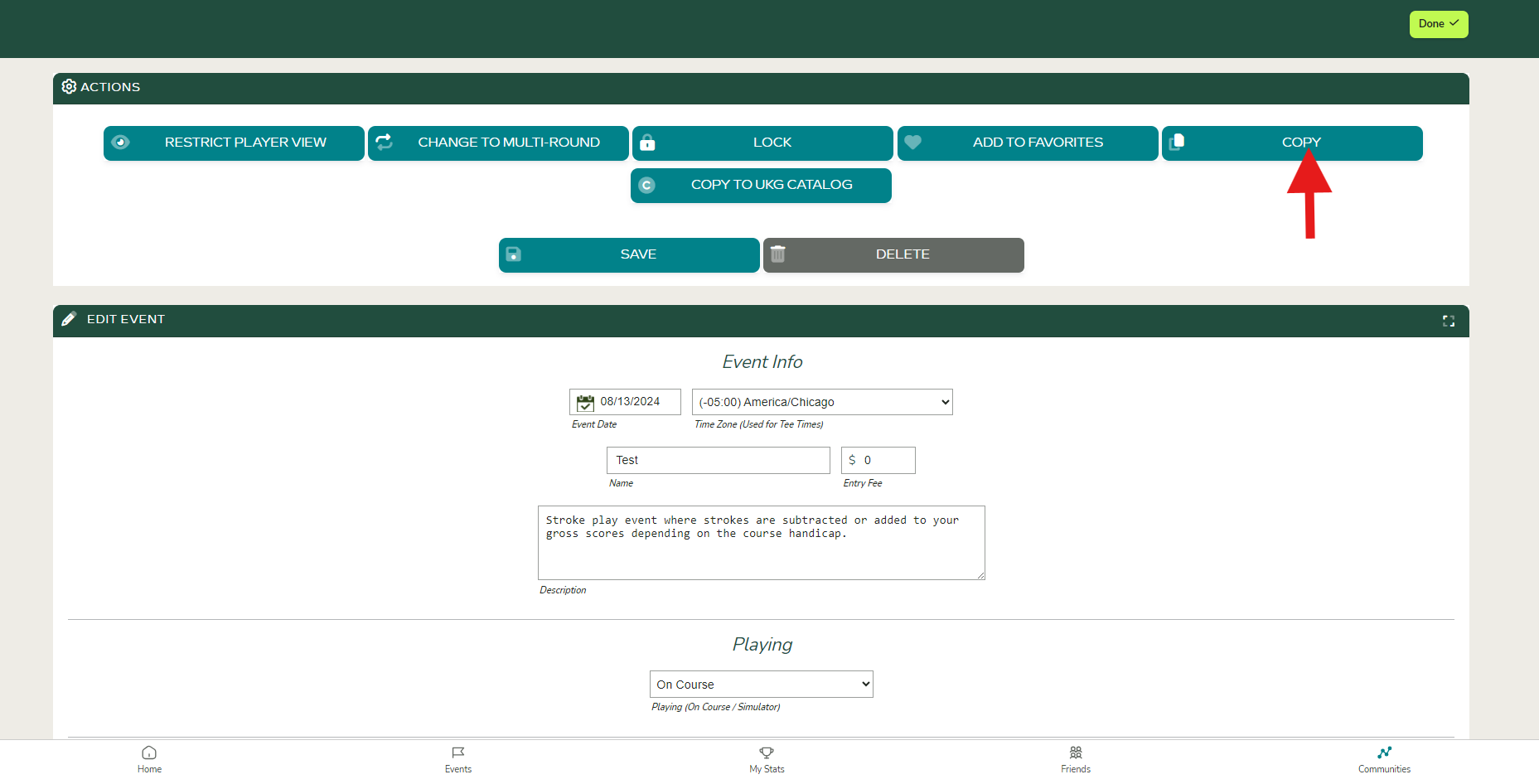The image size is (1539, 784).
Task: Click the Description resize handle corner
Action: pyautogui.click(x=980, y=575)
